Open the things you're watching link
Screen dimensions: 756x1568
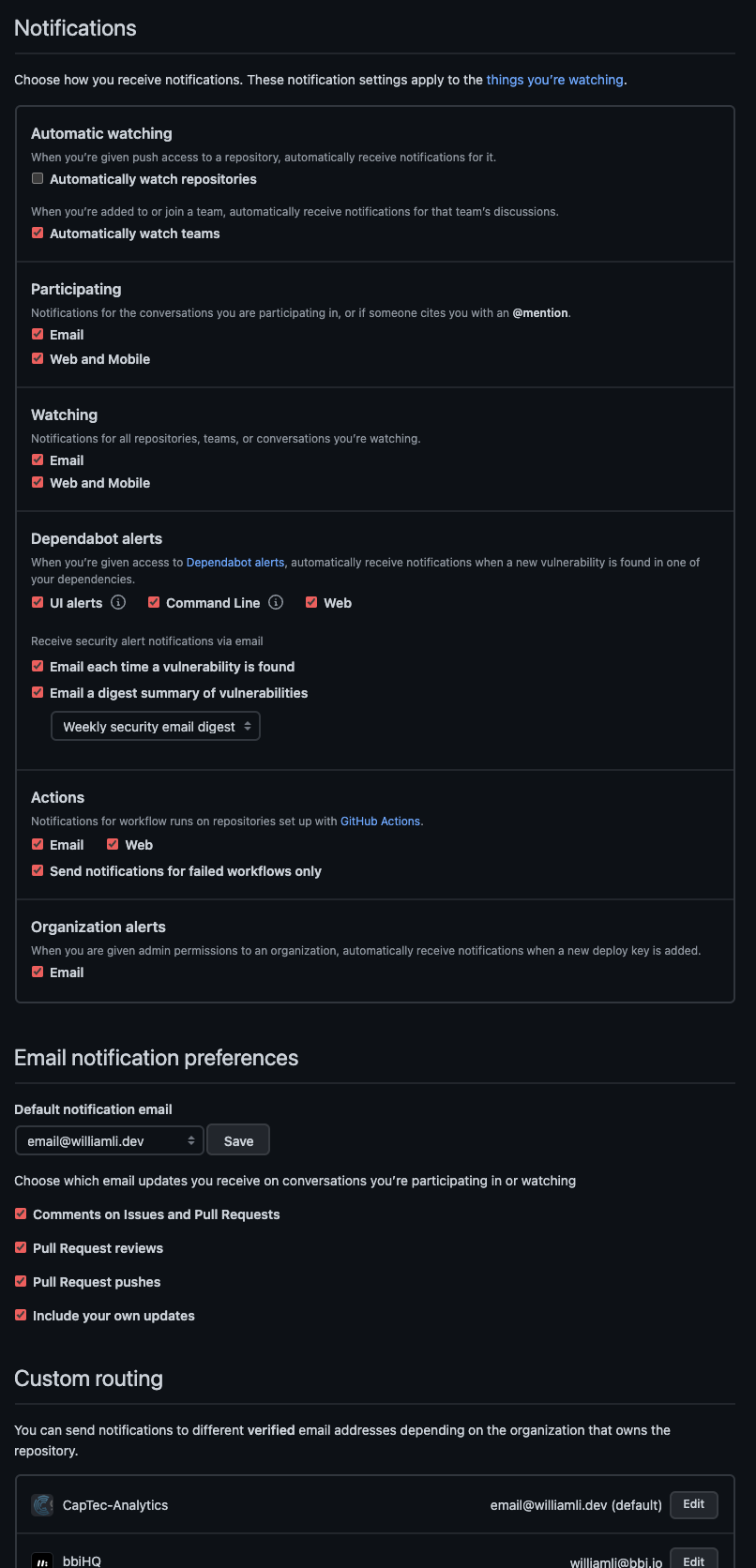pyautogui.click(x=554, y=80)
